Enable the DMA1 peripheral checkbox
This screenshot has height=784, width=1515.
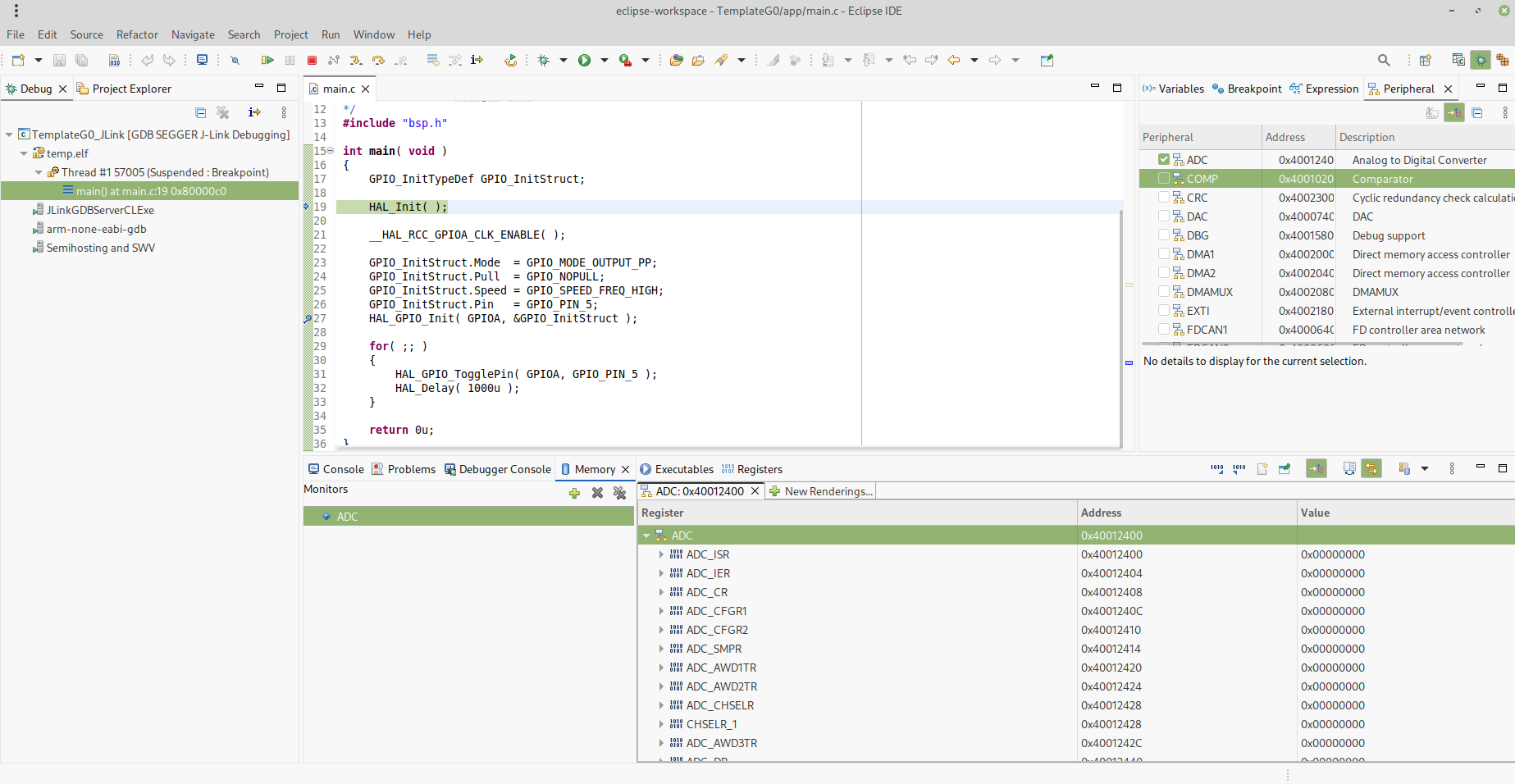1164,254
